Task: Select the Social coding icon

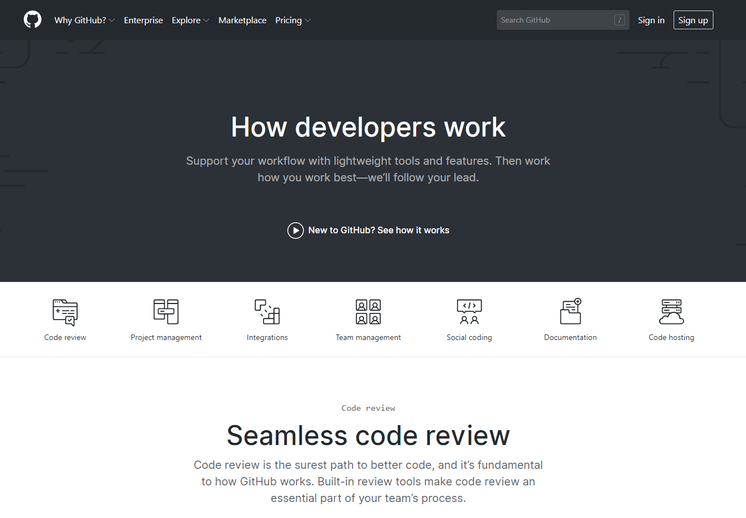Action: (469, 312)
